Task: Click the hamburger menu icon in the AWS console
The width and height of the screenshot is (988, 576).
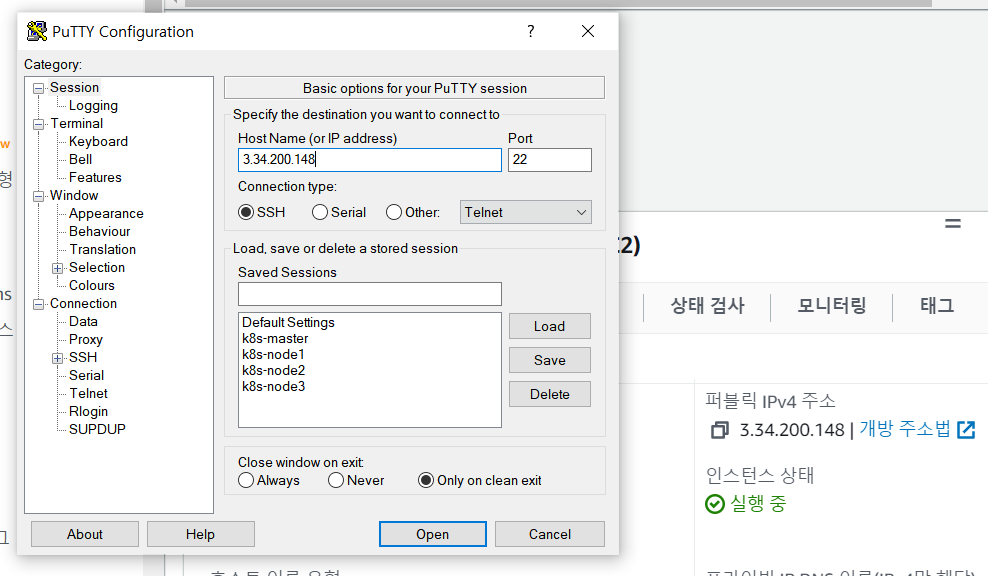Action: pos(953,223)
